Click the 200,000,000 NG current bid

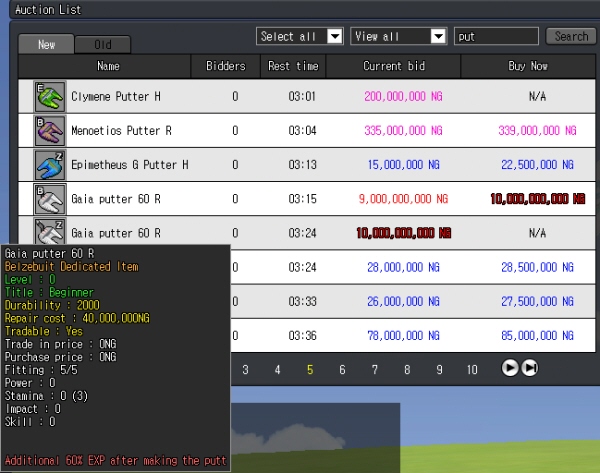[403, 96]
